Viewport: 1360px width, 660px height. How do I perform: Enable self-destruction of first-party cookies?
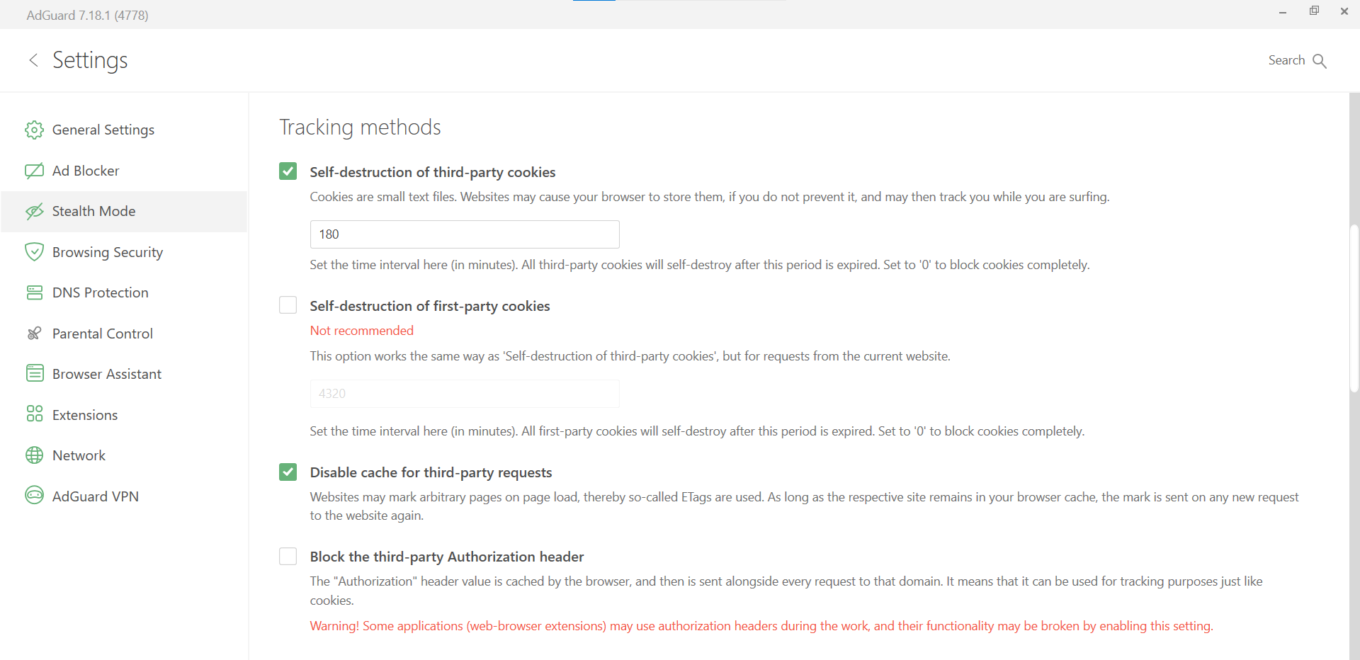point(288,306)
